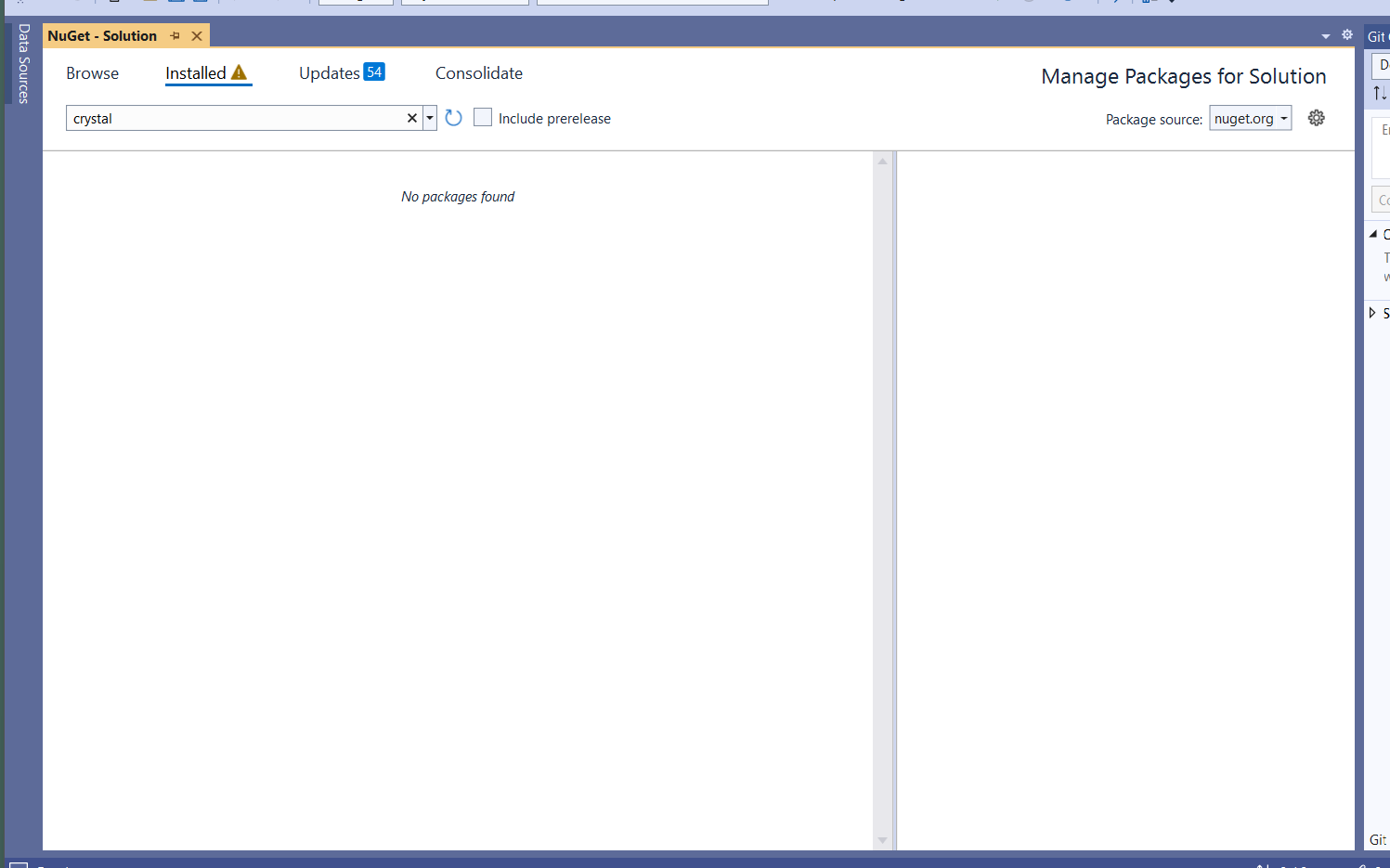The height and width of the screenshot is (868, 1390).
Task: Expand the collapsed section in the Git panel
Action: click(x=1372, y=313)
